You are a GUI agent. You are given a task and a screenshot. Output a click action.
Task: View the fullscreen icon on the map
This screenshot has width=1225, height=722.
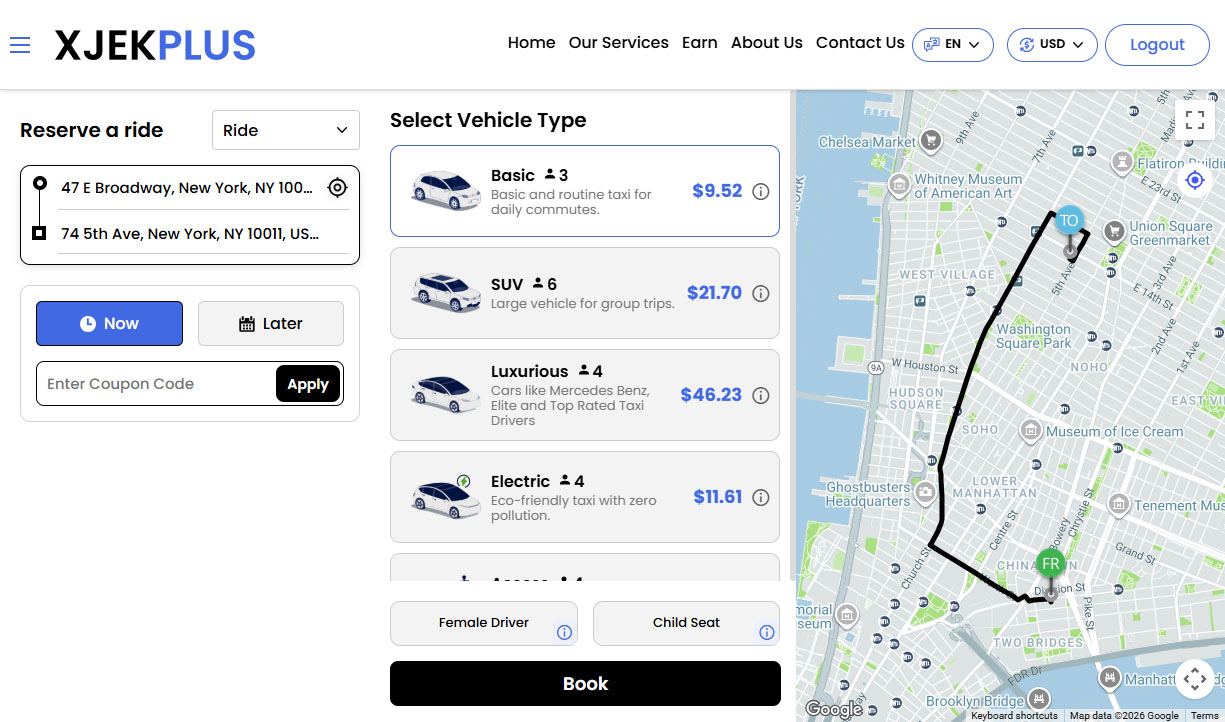(1195, 119)
